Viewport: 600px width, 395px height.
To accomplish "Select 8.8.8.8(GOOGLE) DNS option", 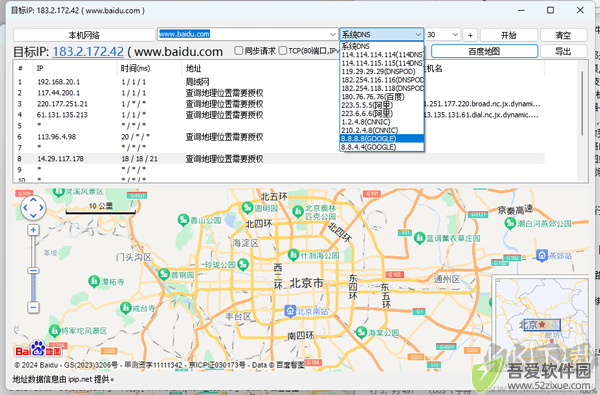I will (x=382, y=139).
